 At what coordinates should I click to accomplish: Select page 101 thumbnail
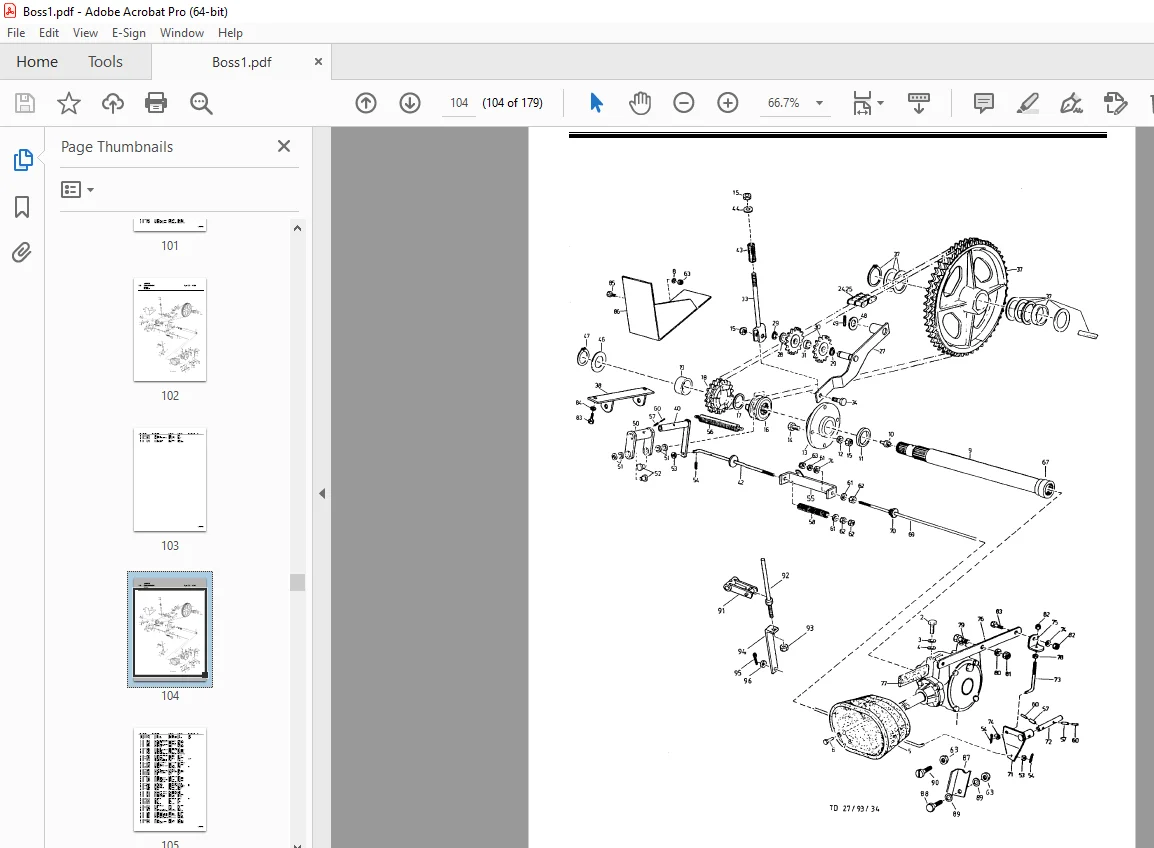(170, 225)
